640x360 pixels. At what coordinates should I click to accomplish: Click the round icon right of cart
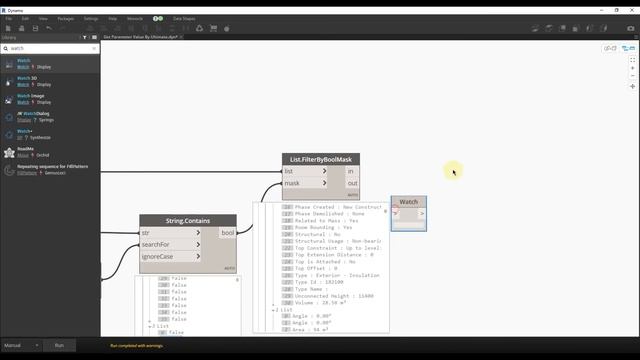(227, 29)
